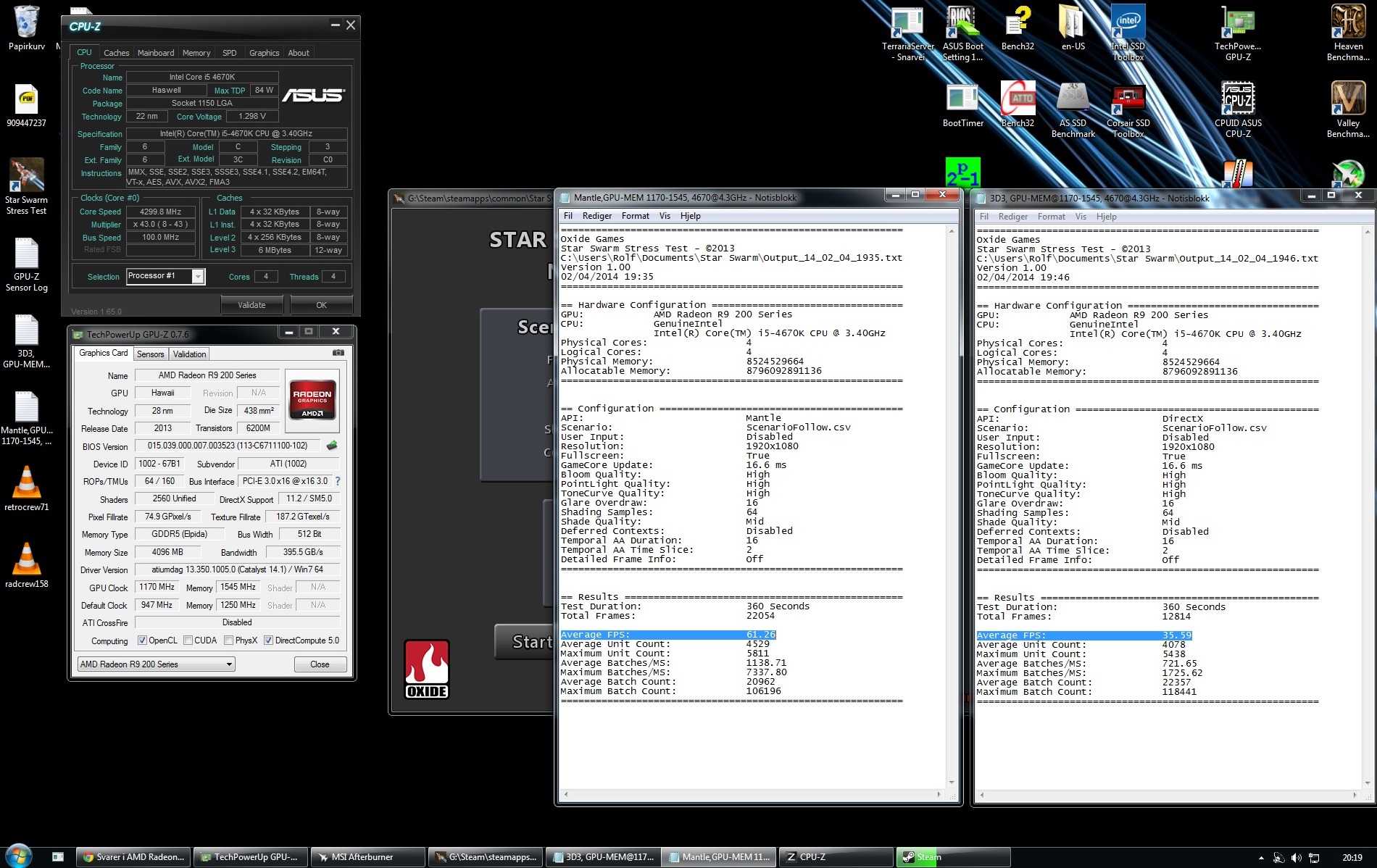Click the Oxide logo in Star Swarm window
1377x868 pixels.
point(427,669)
